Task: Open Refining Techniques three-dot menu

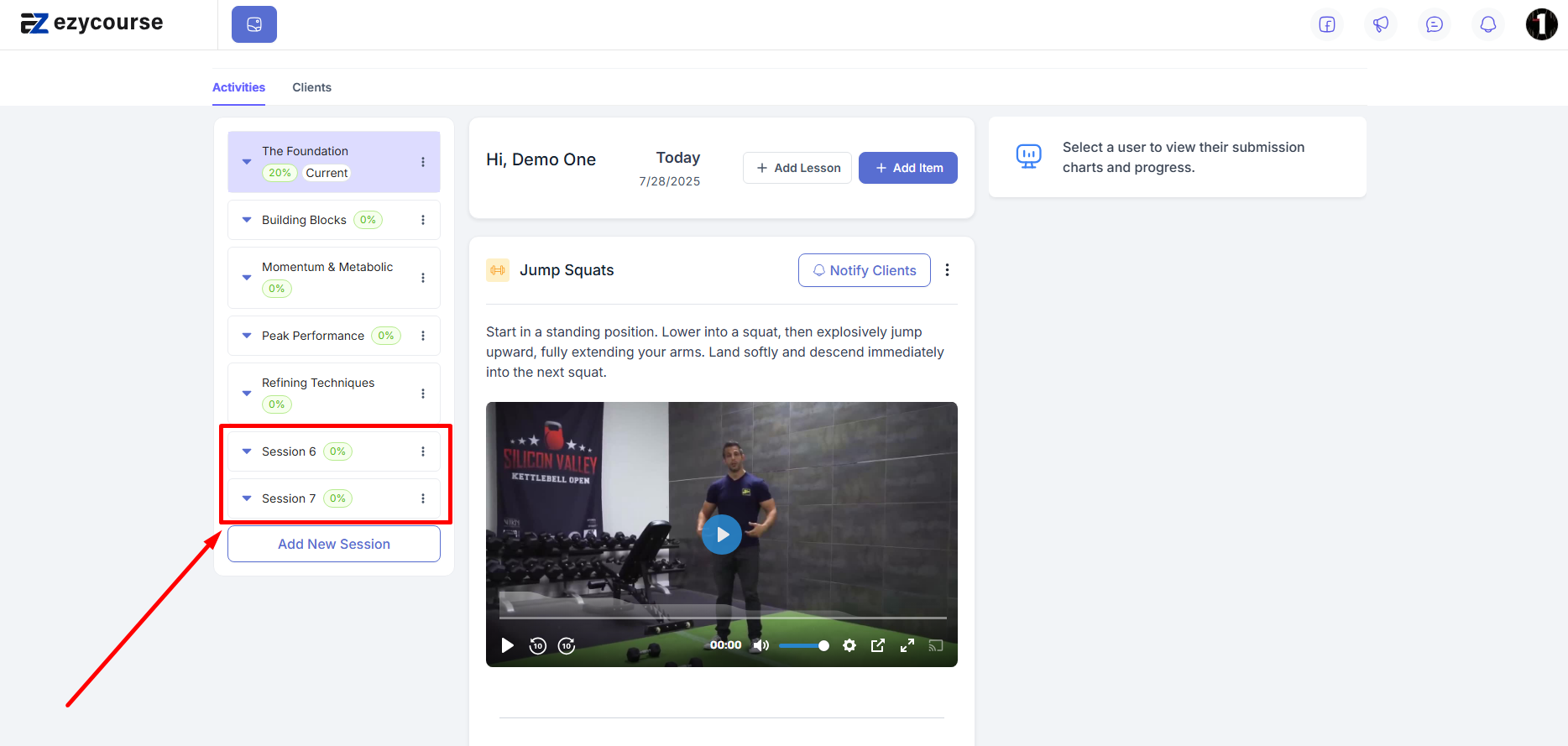Action: click(x=423, y=394)
